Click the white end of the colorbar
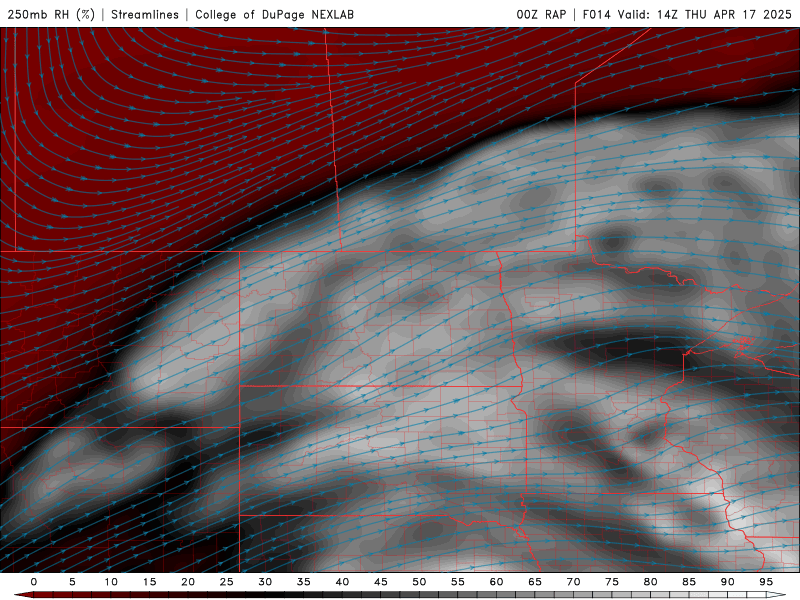This screenshot has height=600, width=800. pos(776,595)
